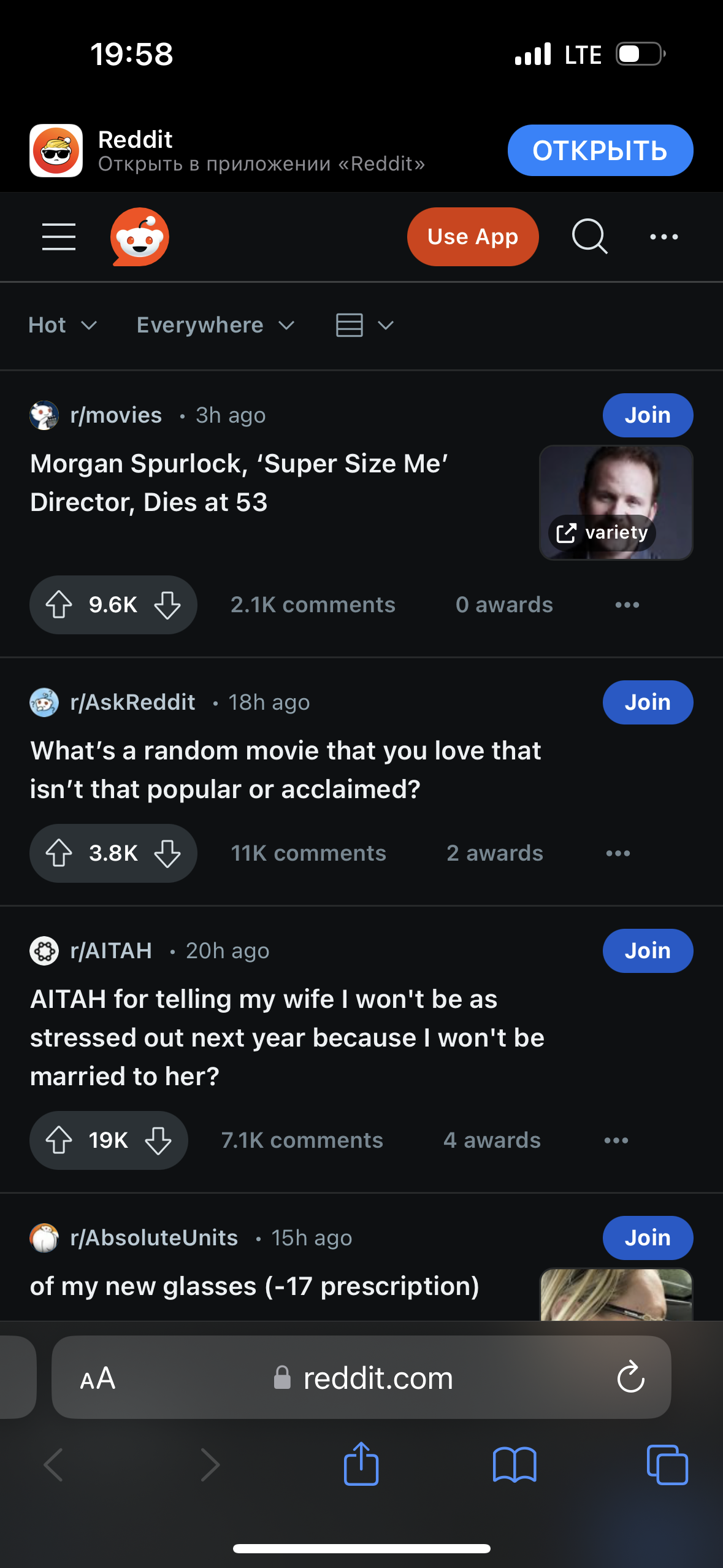Open more options for the Spurlock post
723x1568 pixels.
point(627,605)
